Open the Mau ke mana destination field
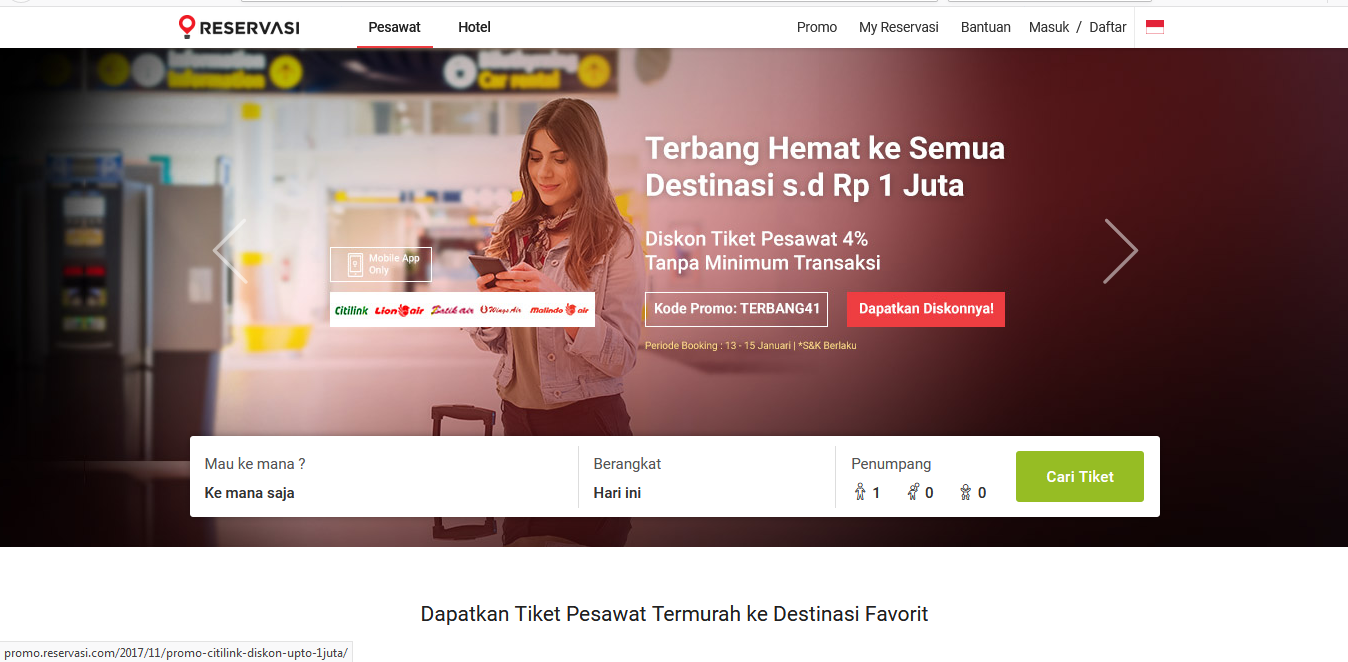Image resolution: width=1348 pixels, height=662 pixels. [384, 477]
